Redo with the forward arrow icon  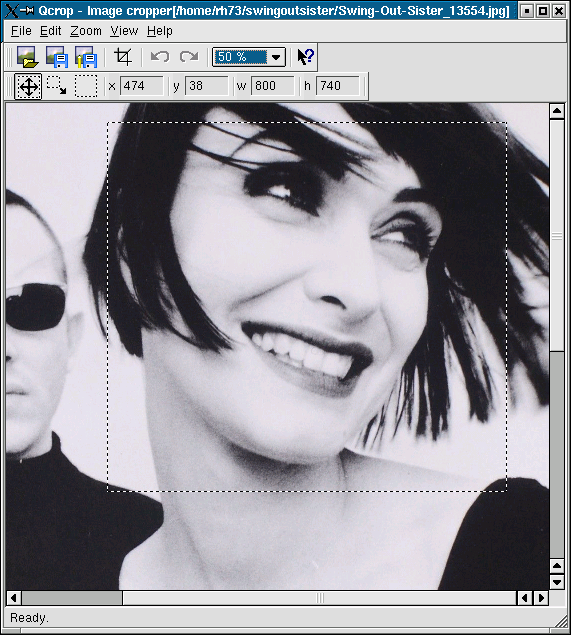(189, 57)
